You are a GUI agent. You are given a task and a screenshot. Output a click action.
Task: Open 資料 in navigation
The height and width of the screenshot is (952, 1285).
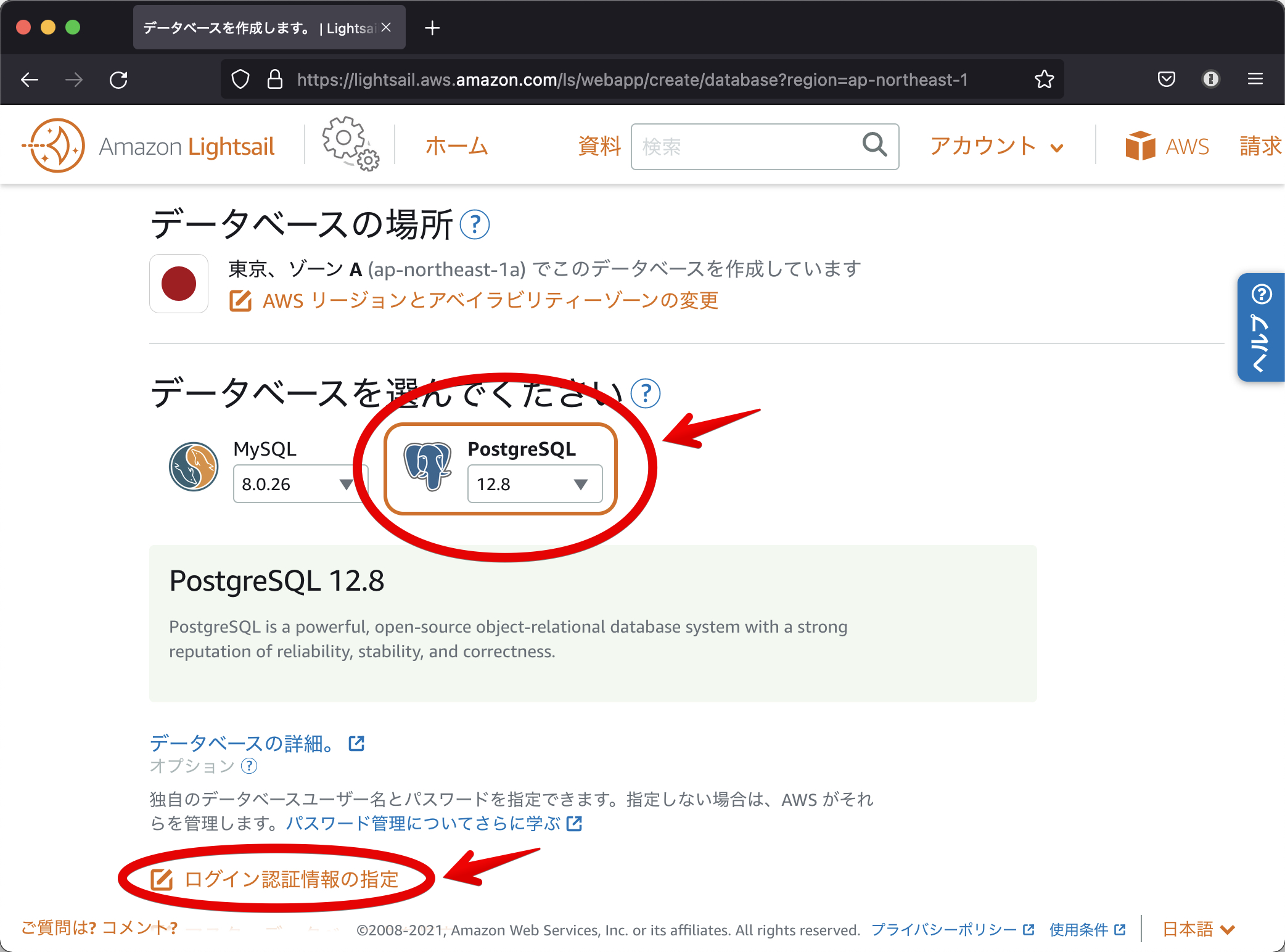coord(599,146)
